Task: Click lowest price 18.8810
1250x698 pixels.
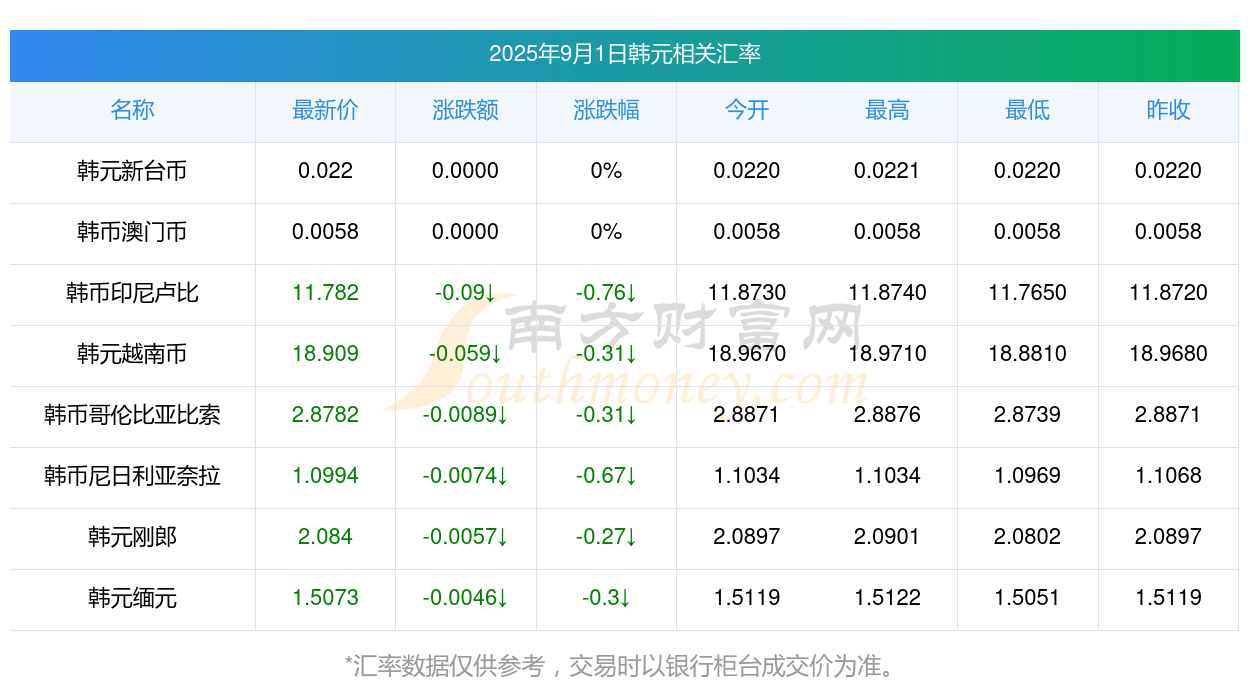Action: tap(1028, 354)
